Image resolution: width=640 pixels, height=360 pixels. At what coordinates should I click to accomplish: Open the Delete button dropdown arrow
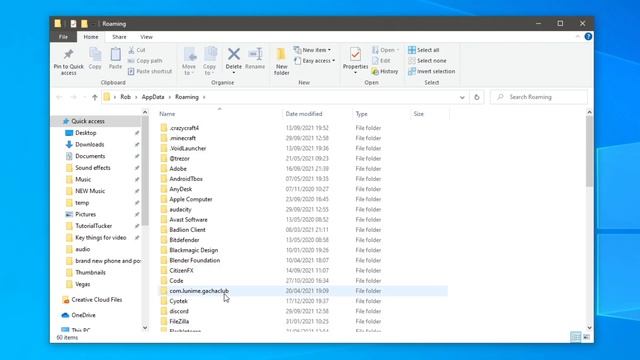[233, 73]
